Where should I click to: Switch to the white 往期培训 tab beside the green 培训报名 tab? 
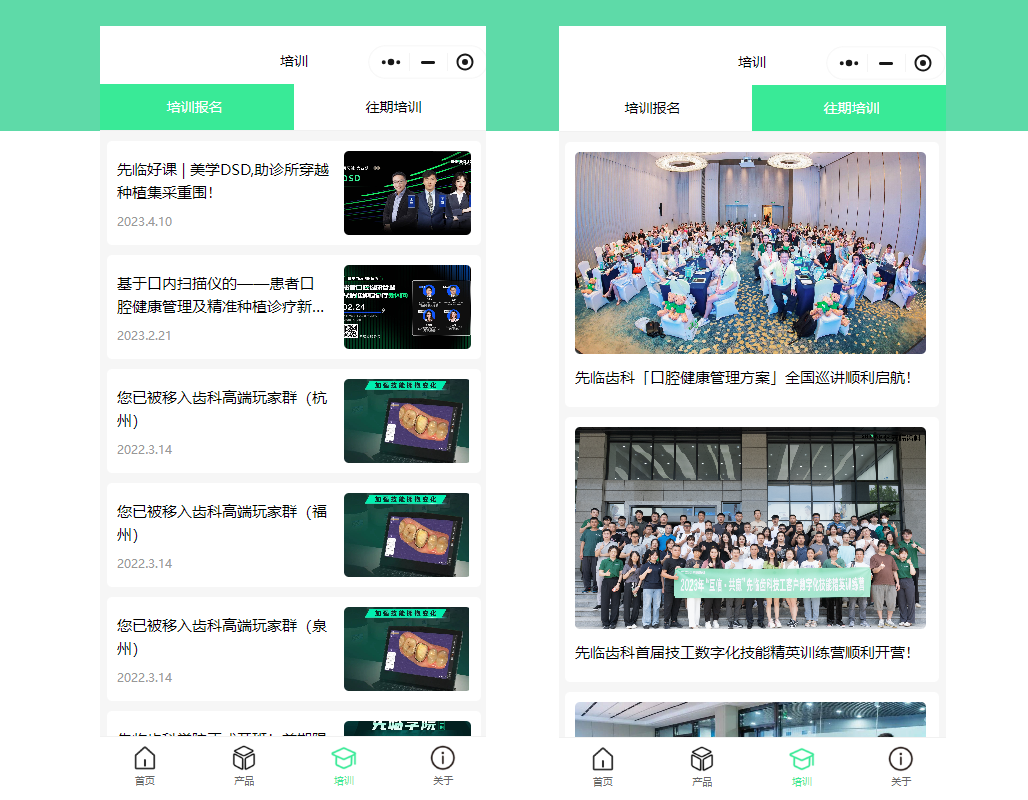(393, 108)
